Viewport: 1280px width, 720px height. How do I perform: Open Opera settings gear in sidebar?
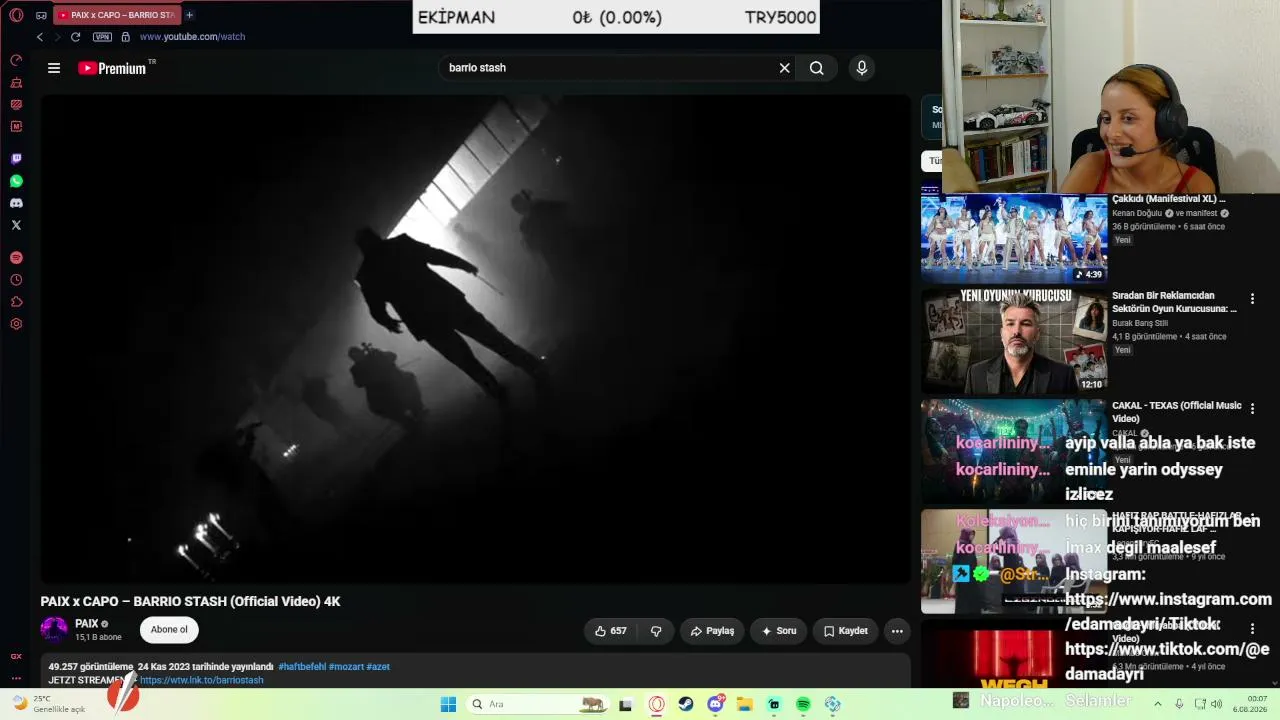coord(16,324)
